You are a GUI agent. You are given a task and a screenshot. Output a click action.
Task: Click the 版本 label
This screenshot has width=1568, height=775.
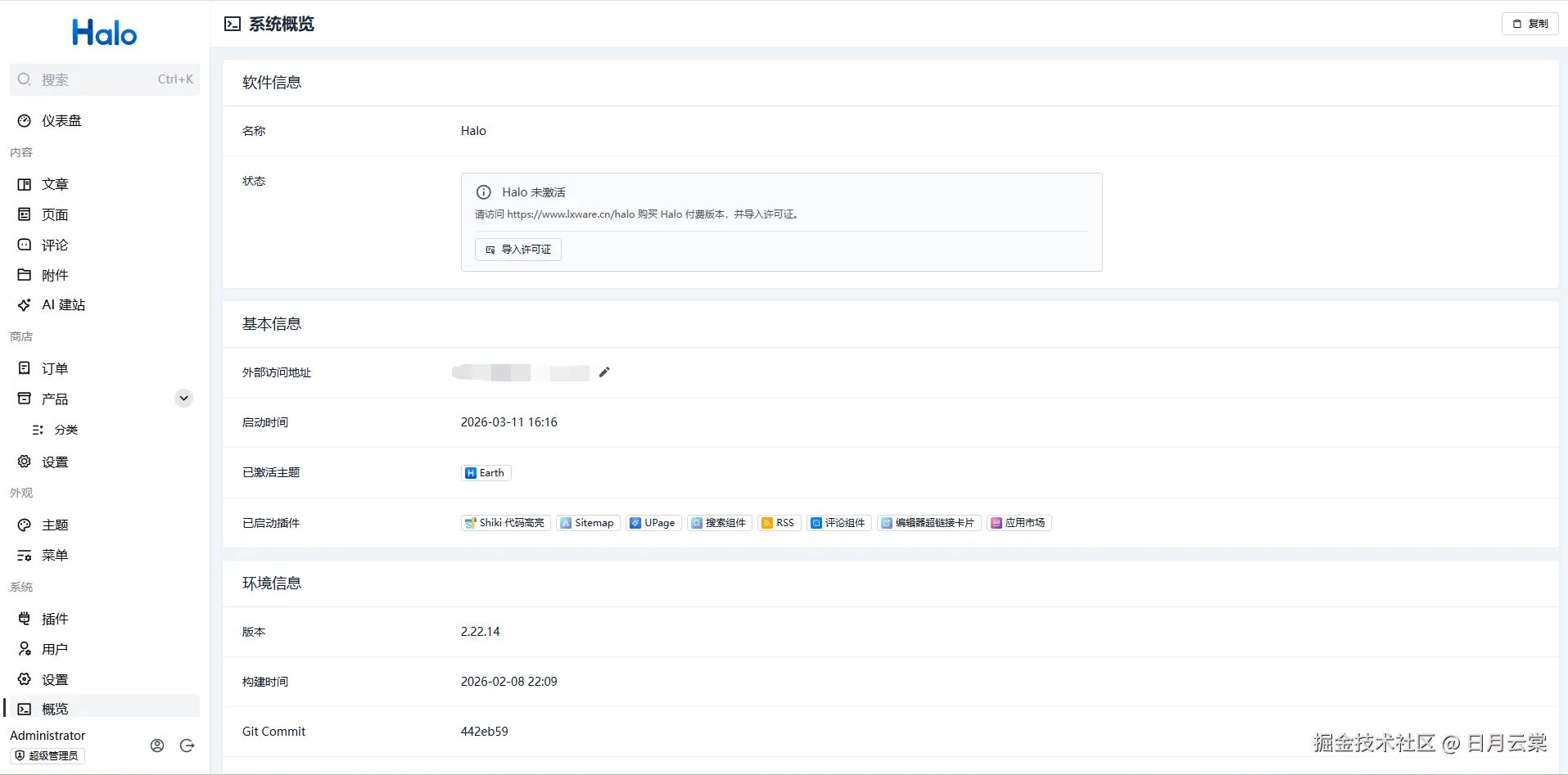click(254, 632)
